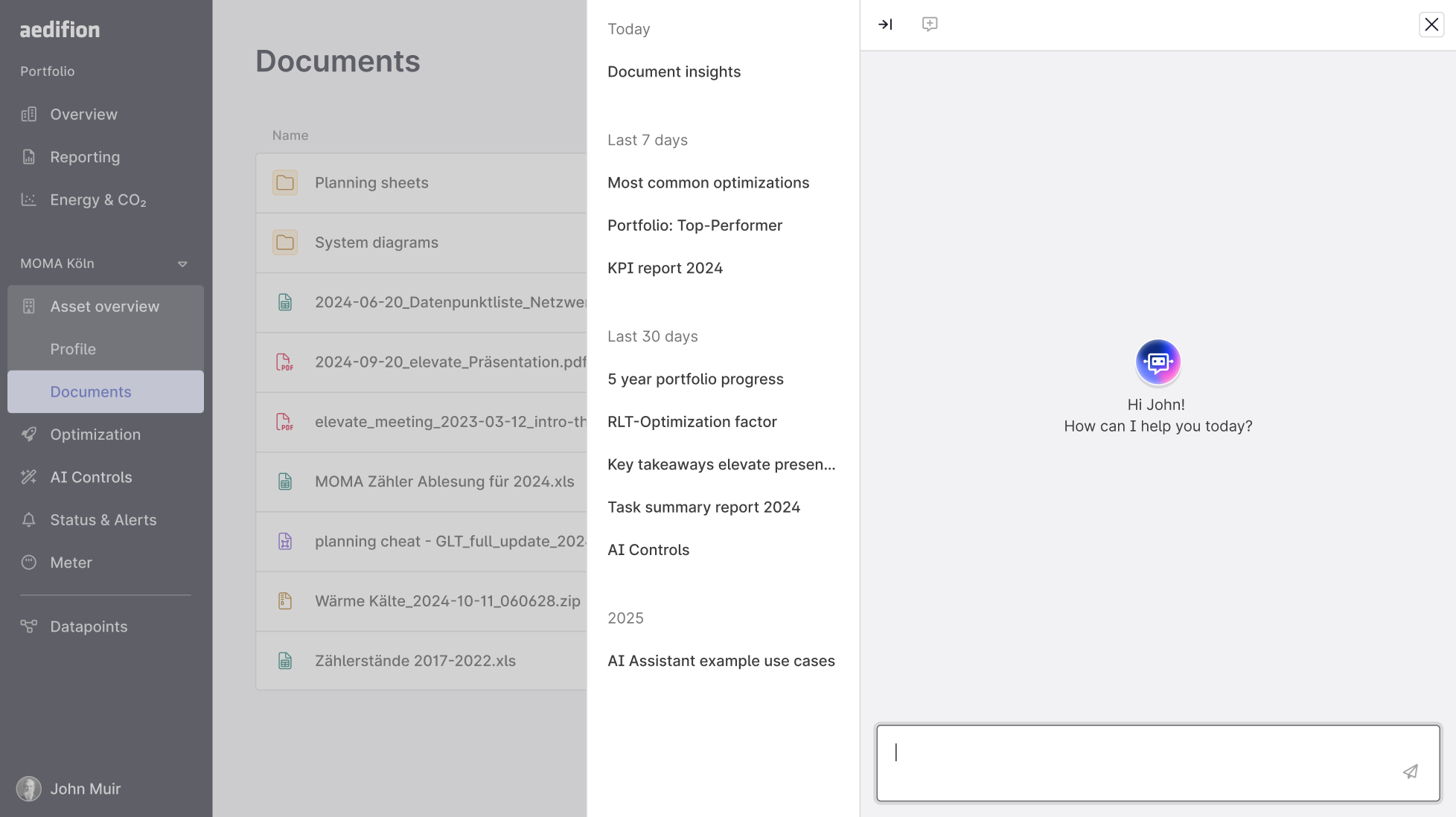The width and height of the screenshot is (1456, 817).
Task: Open the Status & Alerts bell icon
Action: tap(29, 520)
